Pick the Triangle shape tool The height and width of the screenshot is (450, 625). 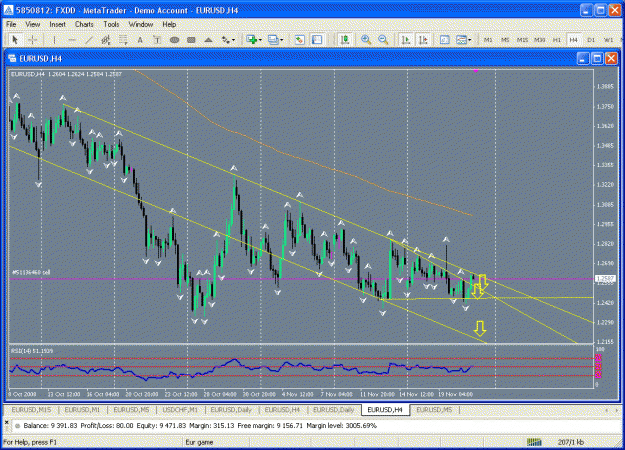coord(208,39)
